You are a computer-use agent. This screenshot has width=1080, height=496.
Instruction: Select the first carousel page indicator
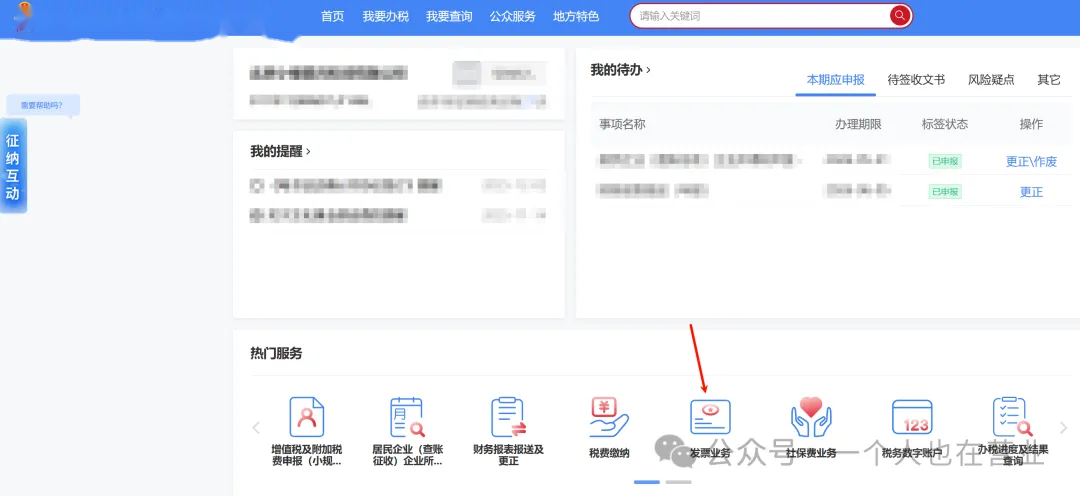click(647, 482)
